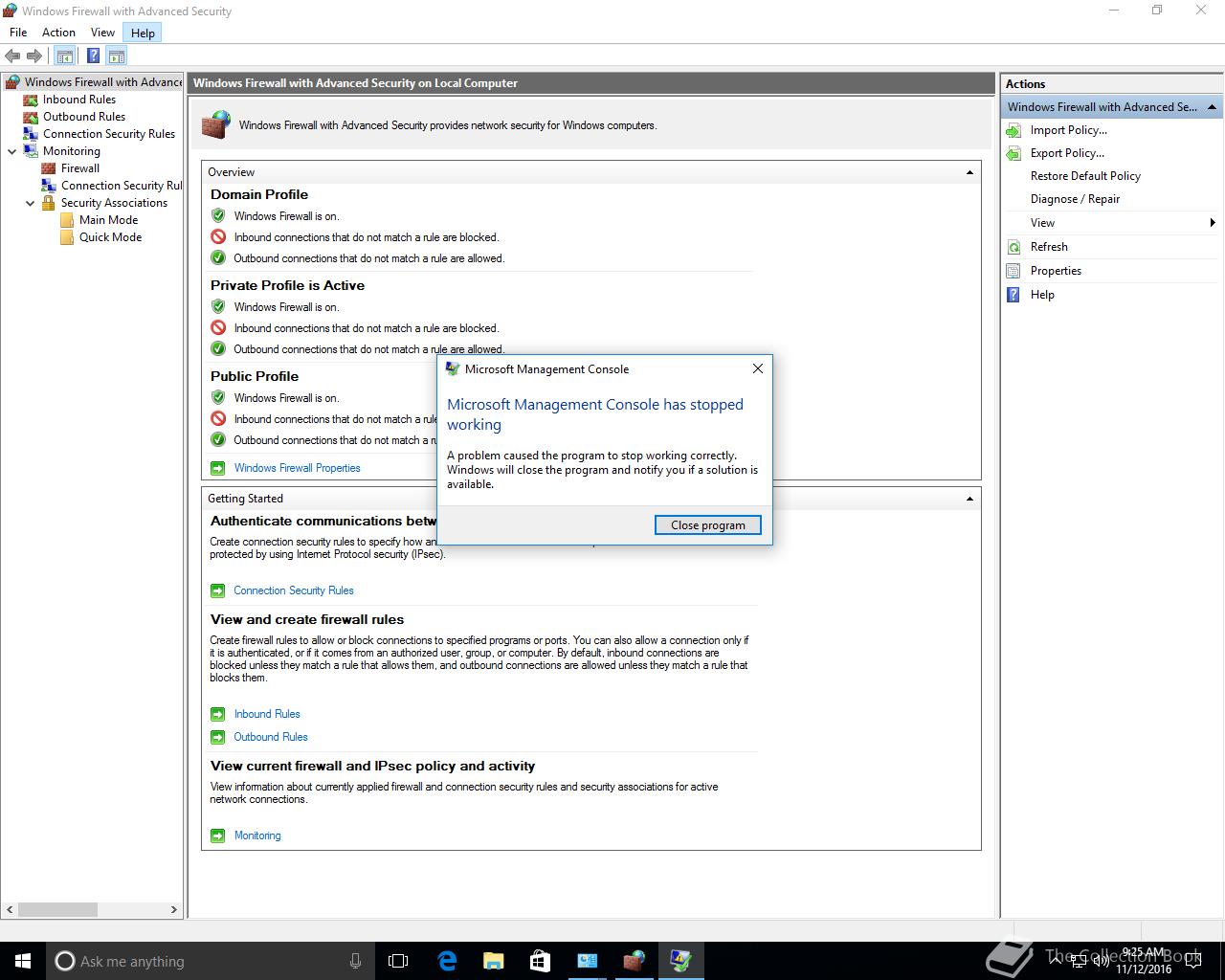
Task: Open Properties from Actions pane
Action: click(1056, 271)
